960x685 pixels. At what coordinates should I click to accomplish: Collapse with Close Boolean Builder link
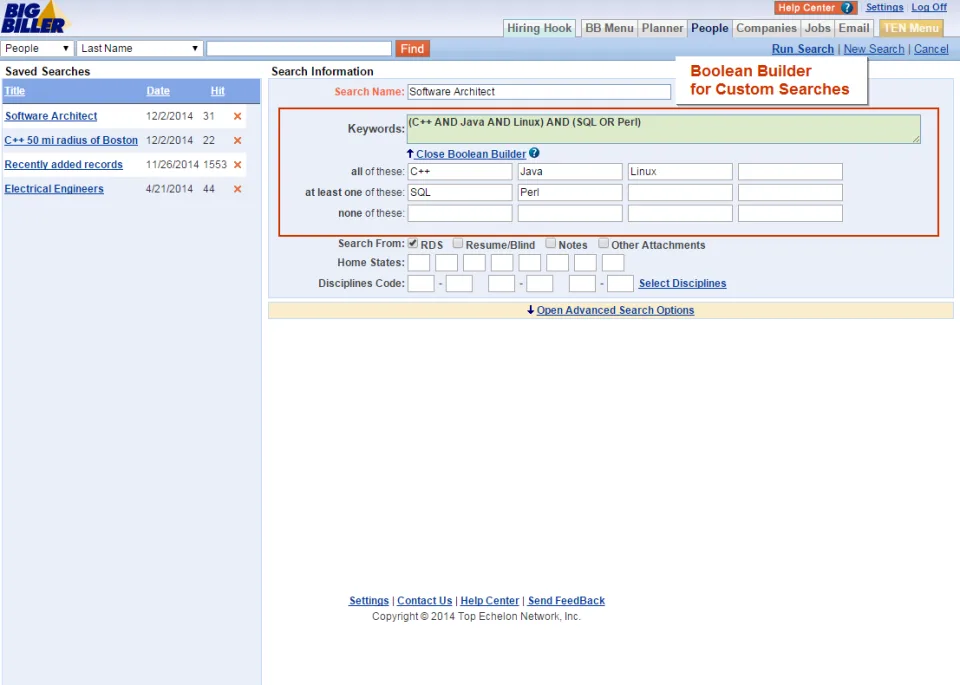(x=470, y=154)
